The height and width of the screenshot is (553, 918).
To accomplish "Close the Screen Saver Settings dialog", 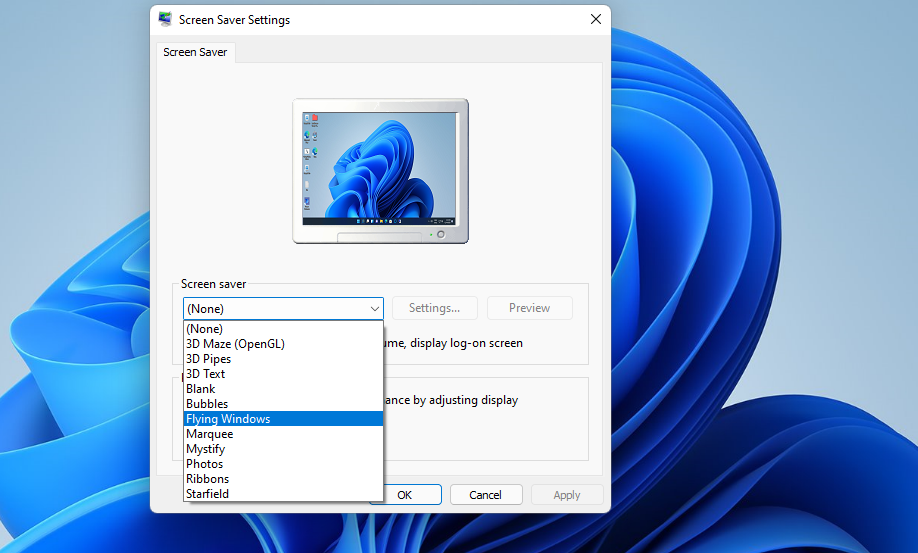I will [596, 19].
